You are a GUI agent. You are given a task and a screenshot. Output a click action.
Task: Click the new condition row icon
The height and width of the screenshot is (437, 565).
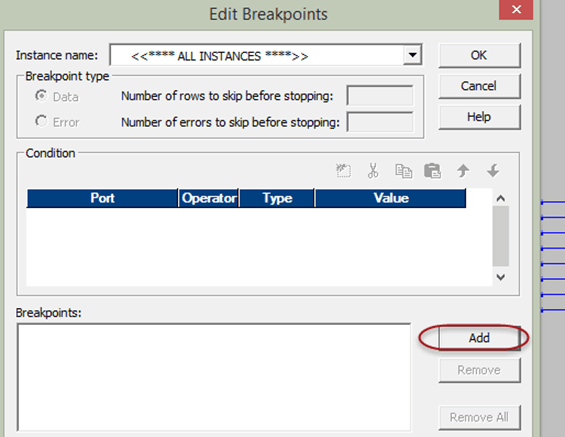pos(343,170)
